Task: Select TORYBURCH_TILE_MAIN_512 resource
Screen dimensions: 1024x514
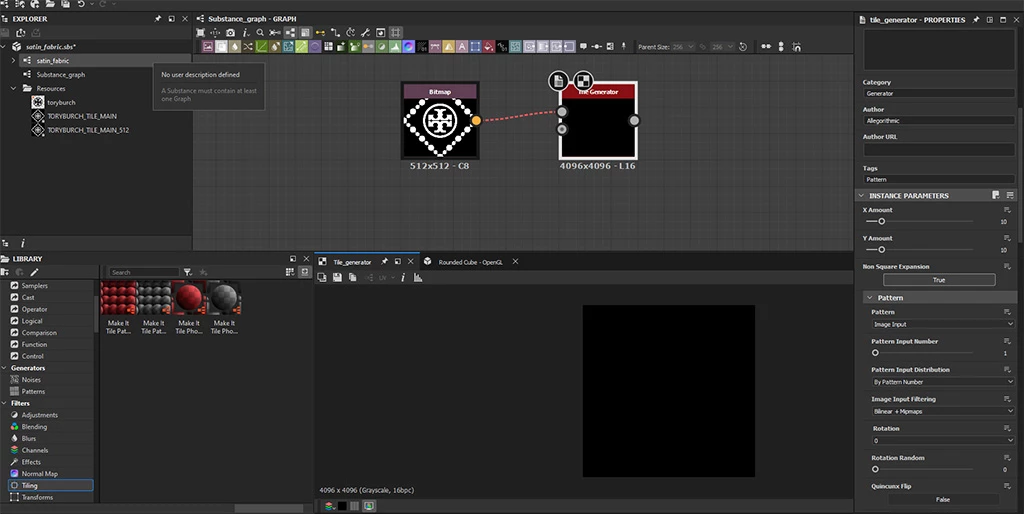Action: point(88,130)
